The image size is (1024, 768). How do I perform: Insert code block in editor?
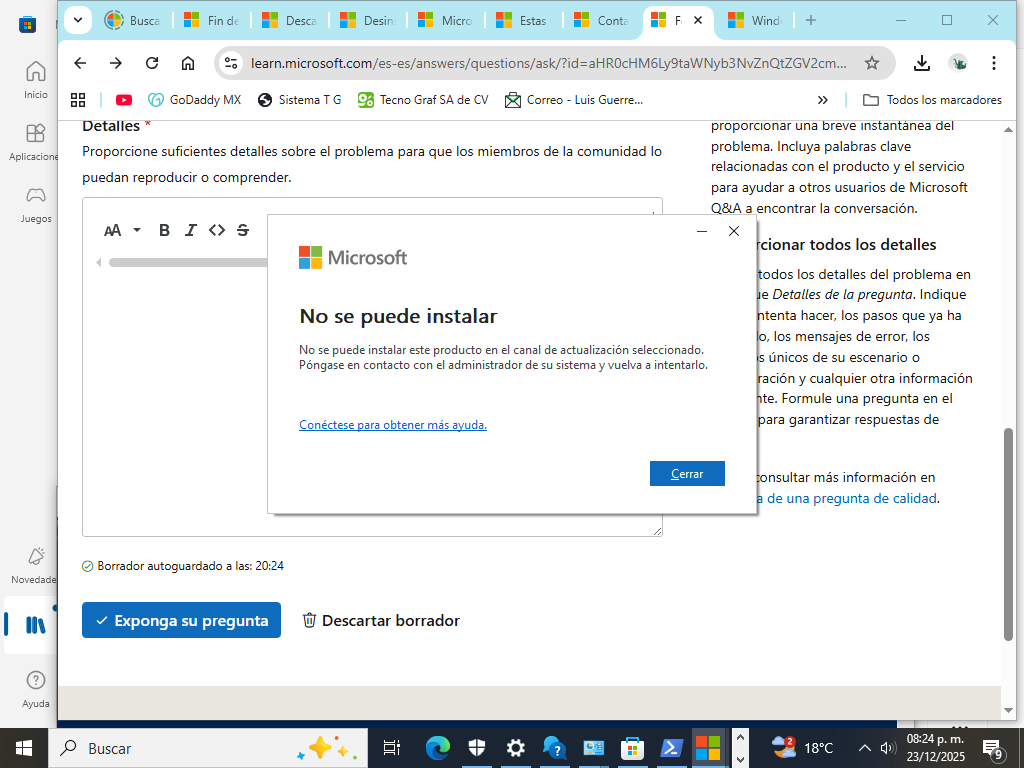217,230
